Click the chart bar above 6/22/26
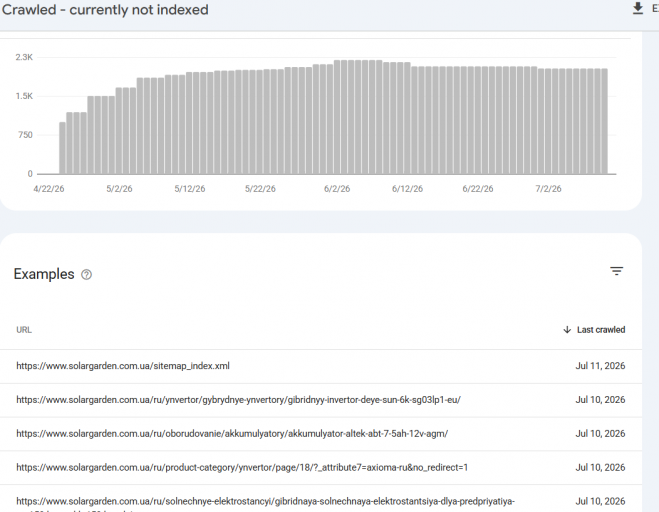This screenshot has width=659, height=512. (478, 120)
